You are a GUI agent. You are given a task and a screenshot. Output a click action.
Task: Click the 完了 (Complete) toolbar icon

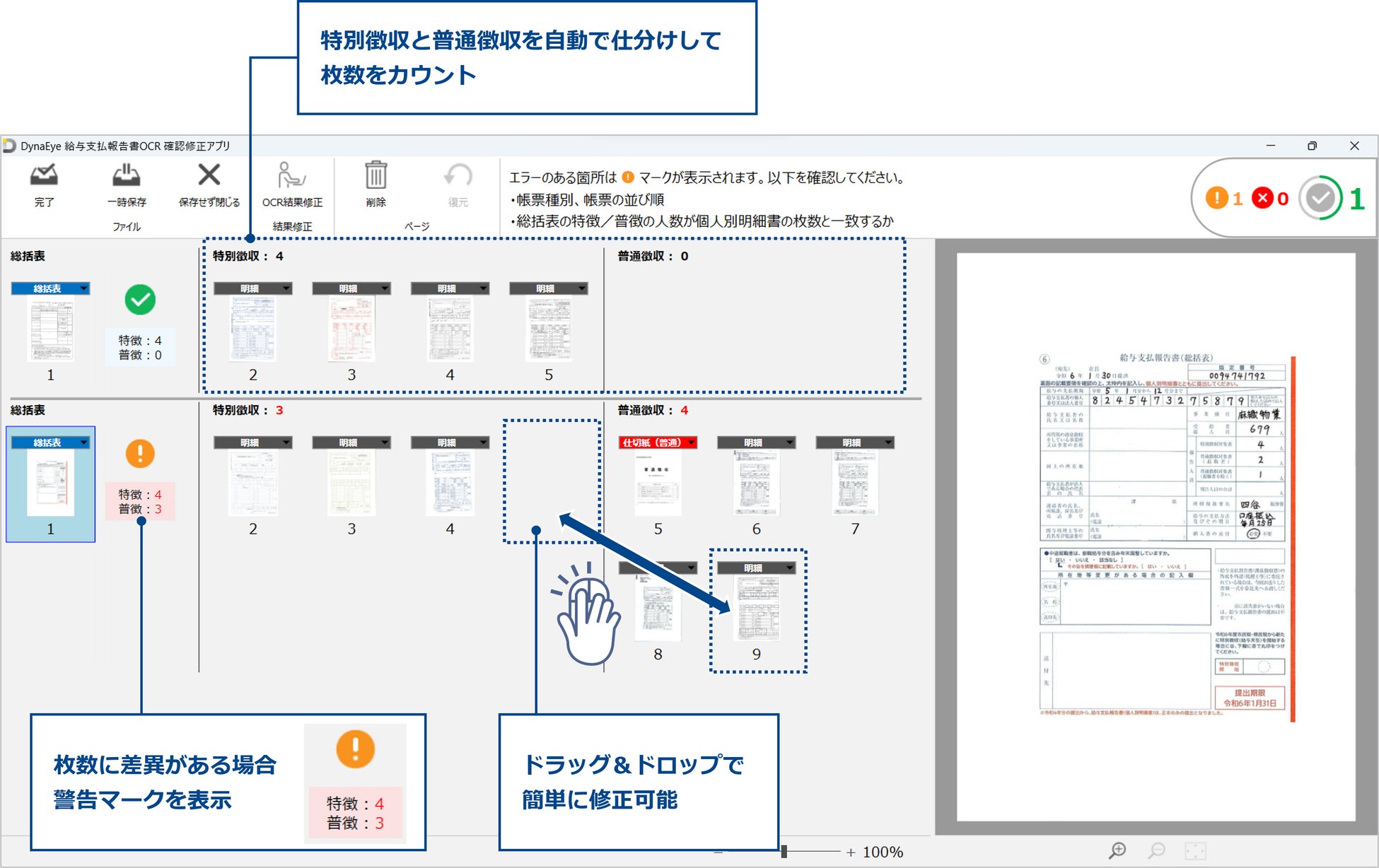pyautogui.click(x=44, y=177)
